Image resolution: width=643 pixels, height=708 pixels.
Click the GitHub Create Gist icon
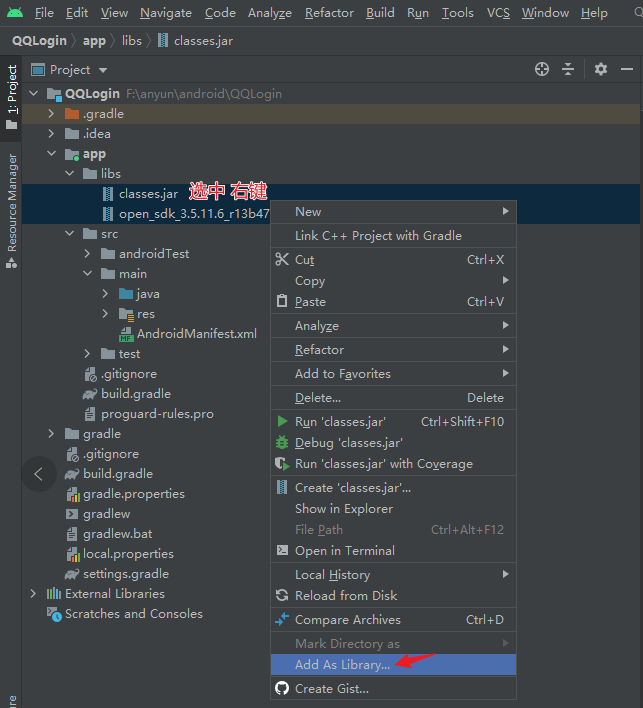[x=282, y=688]
